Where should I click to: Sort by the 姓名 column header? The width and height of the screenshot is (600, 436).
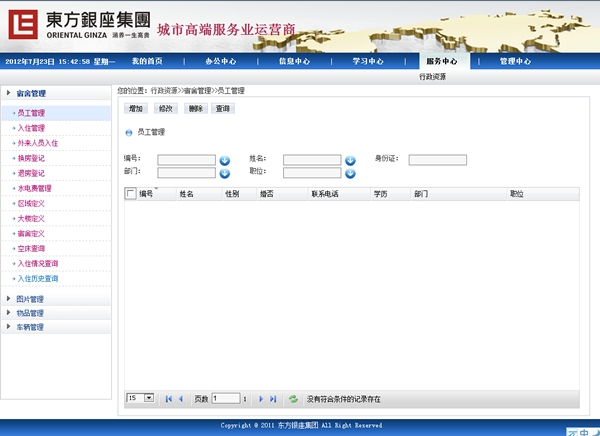click(x=199, y=194)
